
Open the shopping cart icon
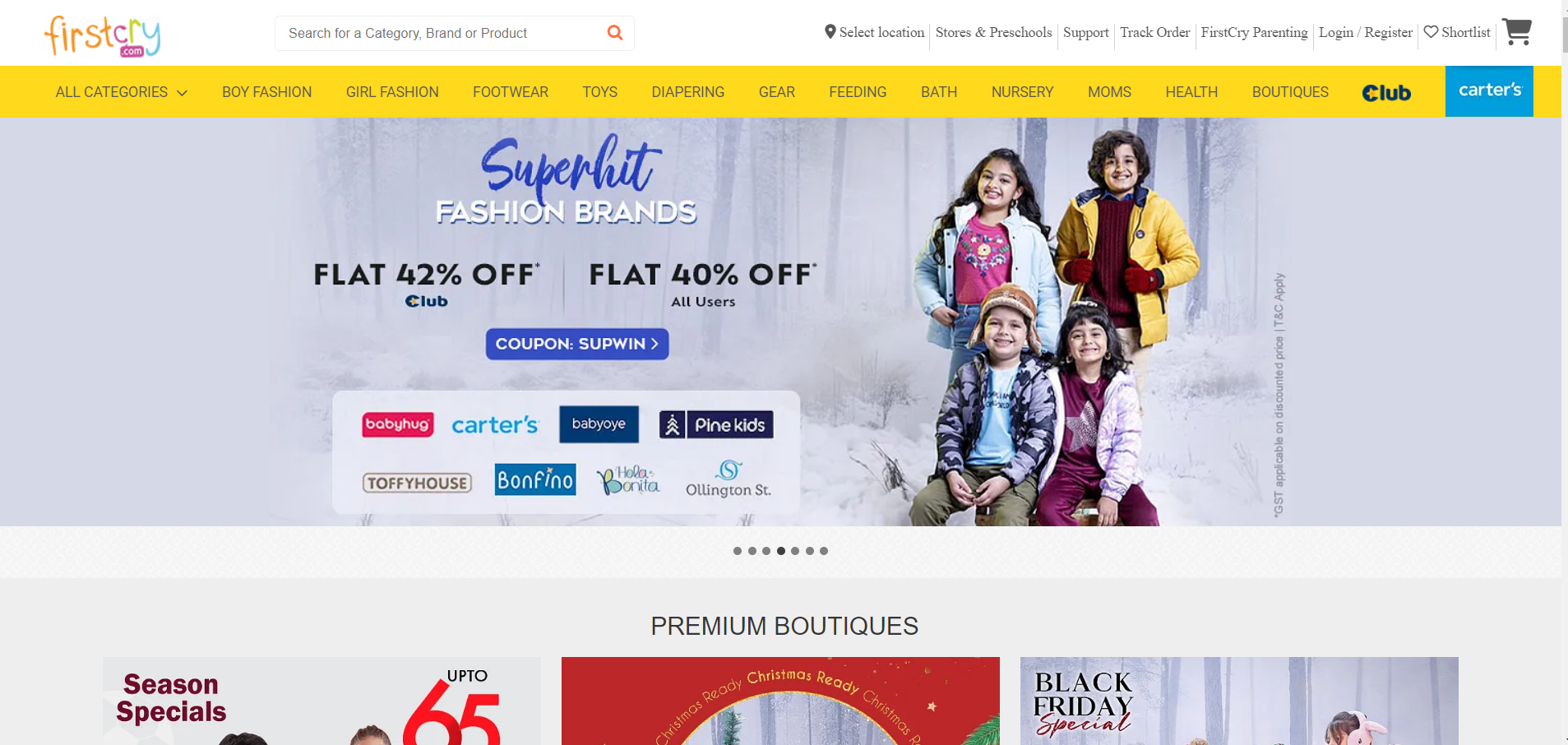click(1516, 32)
